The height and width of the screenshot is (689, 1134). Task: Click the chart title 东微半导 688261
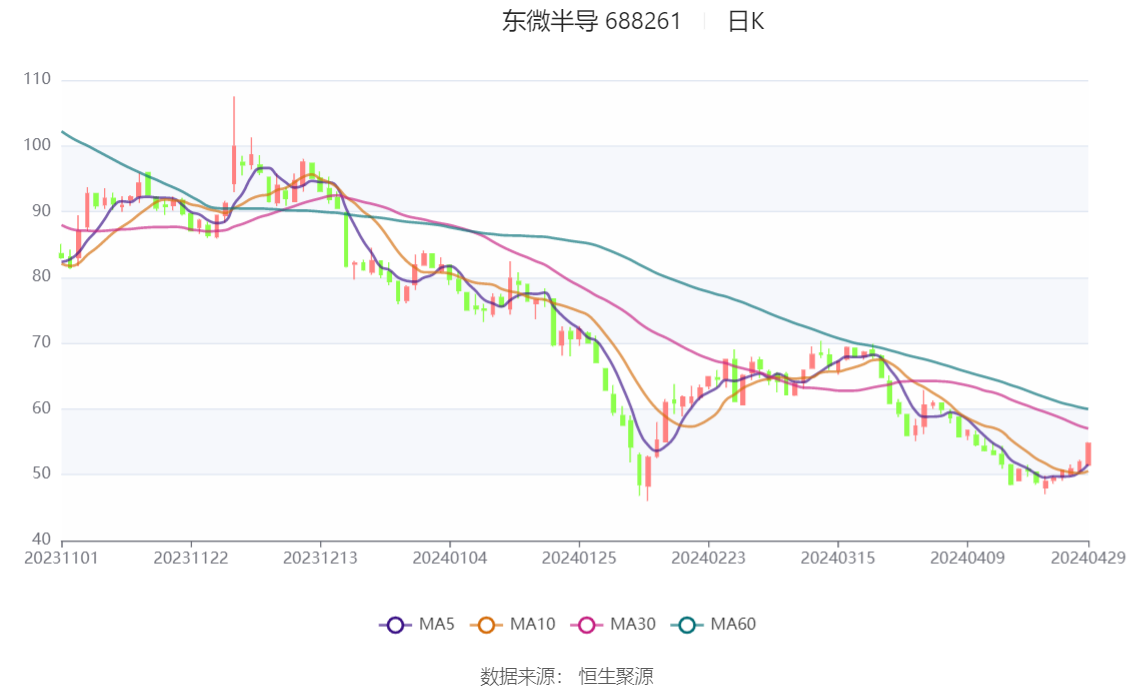click(591, 22)
